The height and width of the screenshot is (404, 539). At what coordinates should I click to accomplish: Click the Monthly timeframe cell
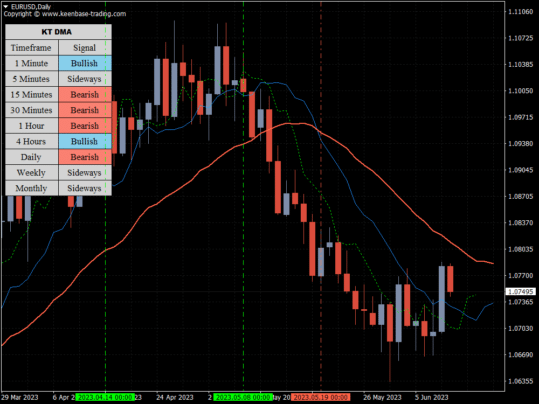tap(32, 188)
